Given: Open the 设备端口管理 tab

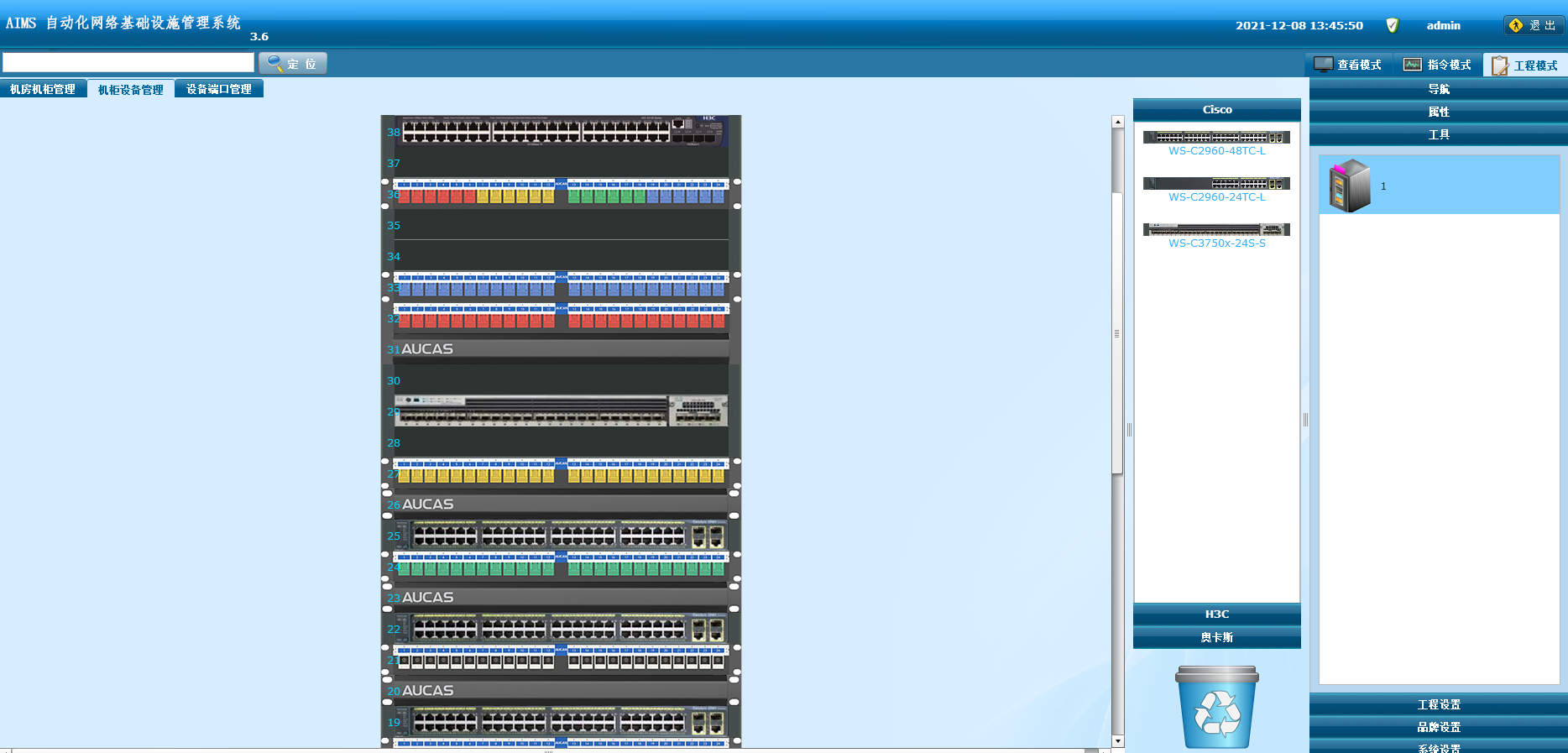Looking at the screenshot, I should coord(219,89).
